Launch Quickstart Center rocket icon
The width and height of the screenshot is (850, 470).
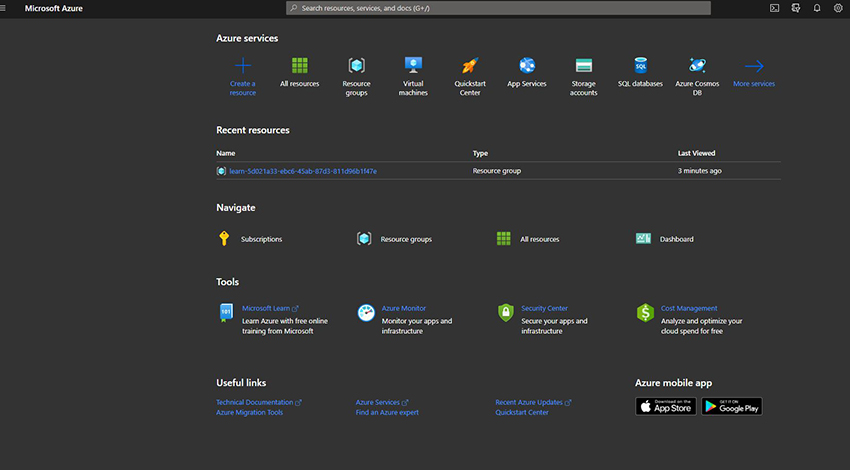pos(470,66)
